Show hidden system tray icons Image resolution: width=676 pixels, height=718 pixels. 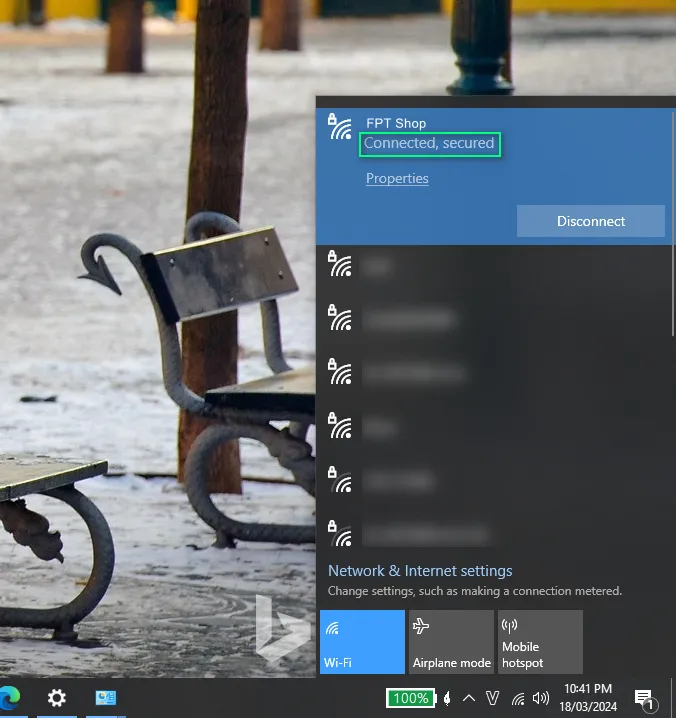pyautogui.click(x=468, y=698)
